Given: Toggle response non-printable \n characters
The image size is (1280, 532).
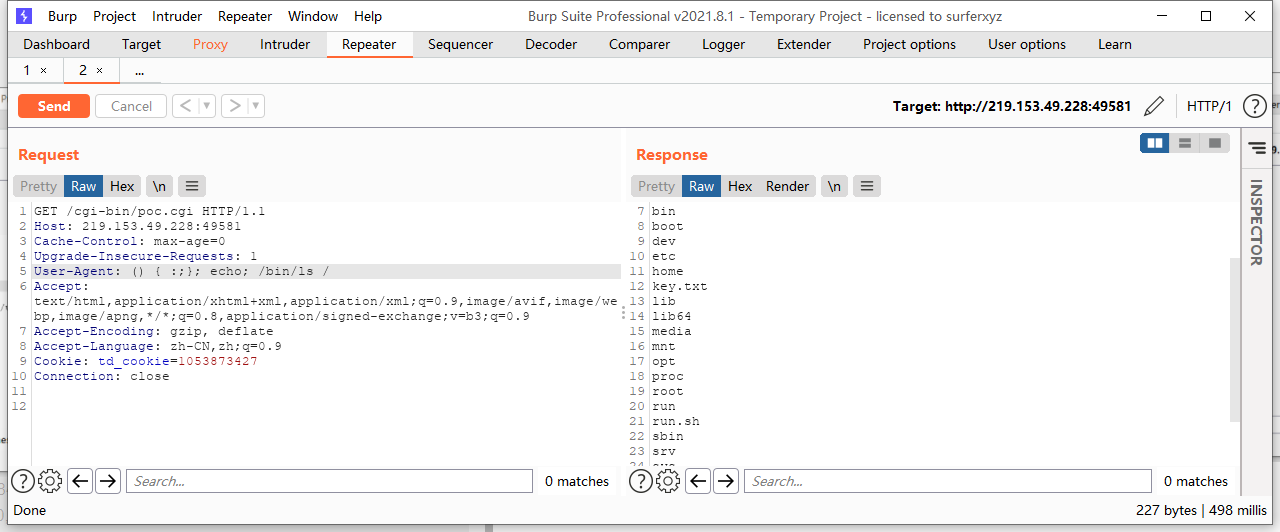Looking at the screenshot, I should [x=834, y=186].
